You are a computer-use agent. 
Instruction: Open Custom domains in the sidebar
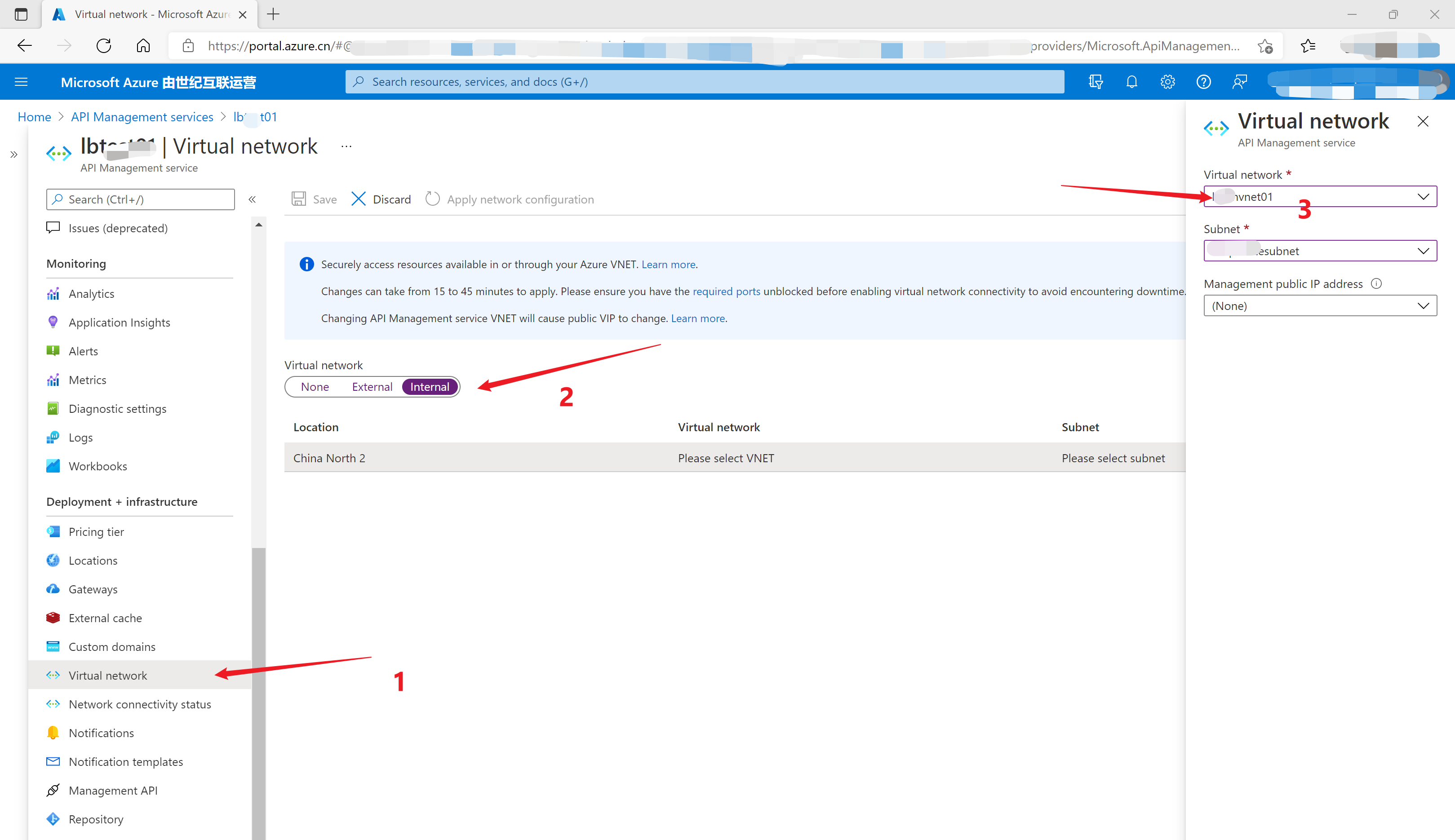(112, 647)
